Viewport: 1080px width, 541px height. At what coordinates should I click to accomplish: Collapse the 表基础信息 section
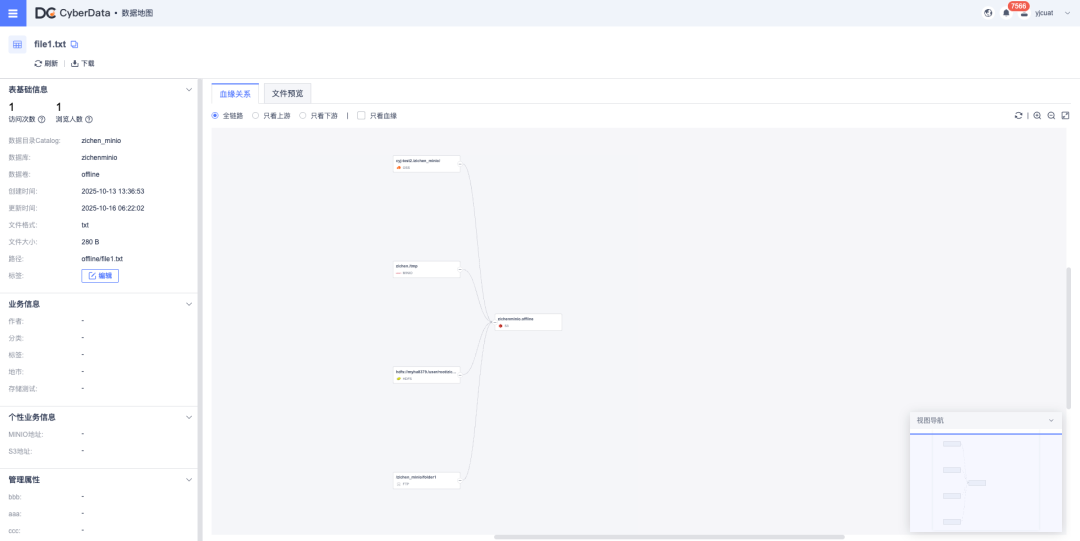(189, 90)
